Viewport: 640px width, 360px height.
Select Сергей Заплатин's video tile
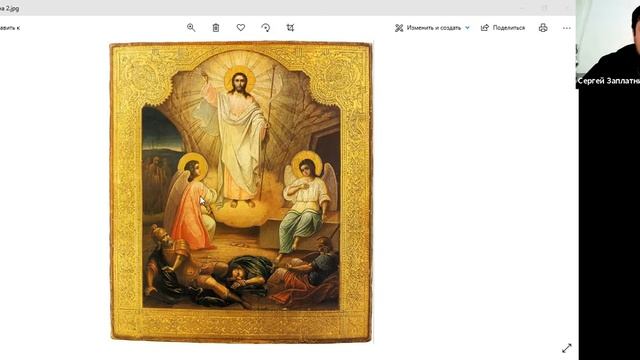click(x=608, y=44)
